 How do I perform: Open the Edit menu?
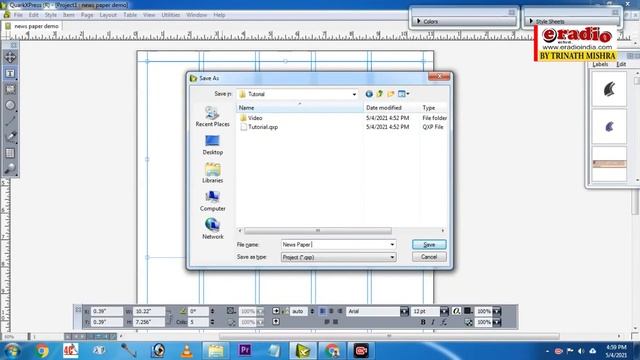33,15
